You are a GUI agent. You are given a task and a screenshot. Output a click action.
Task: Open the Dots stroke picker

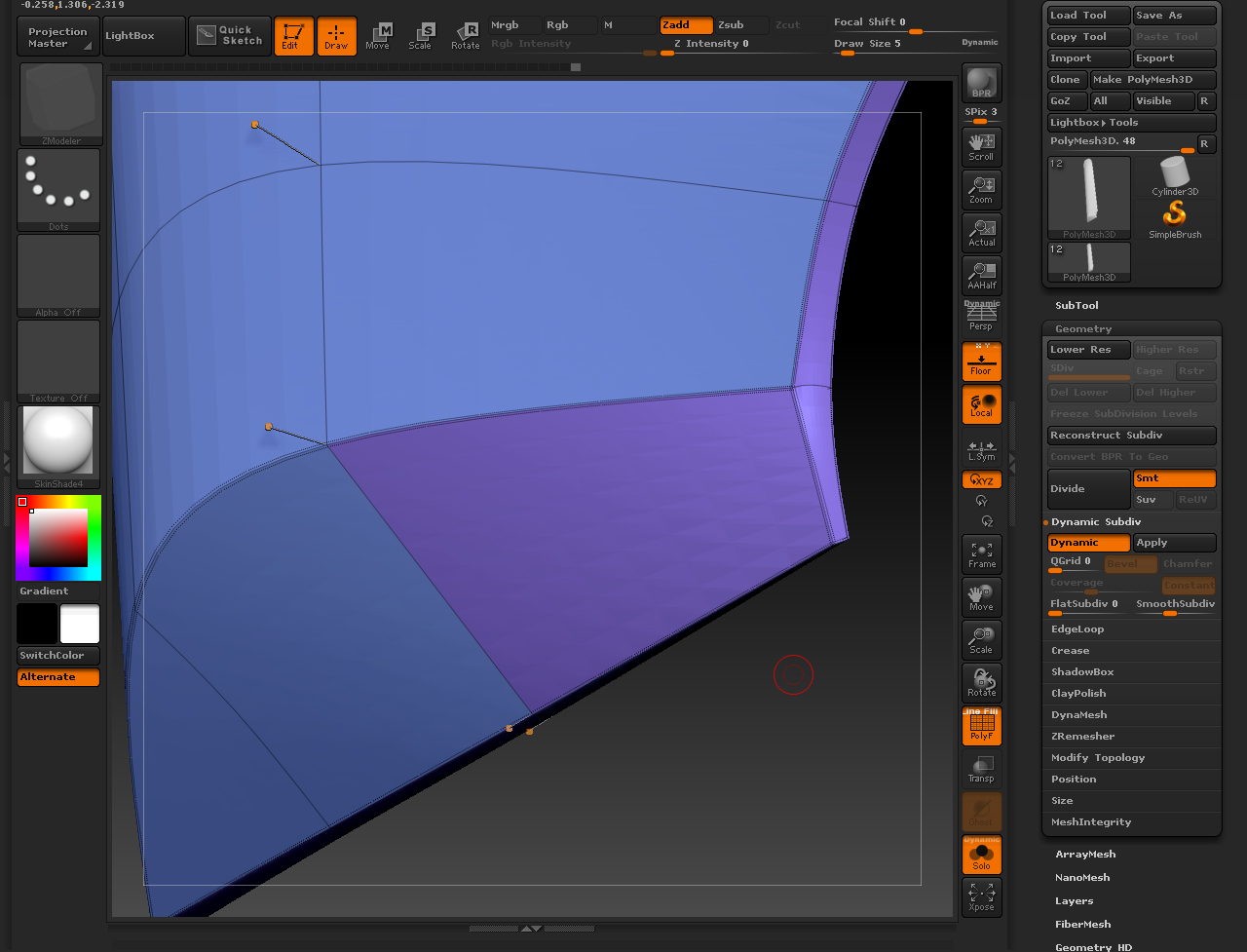click(58, 190)
